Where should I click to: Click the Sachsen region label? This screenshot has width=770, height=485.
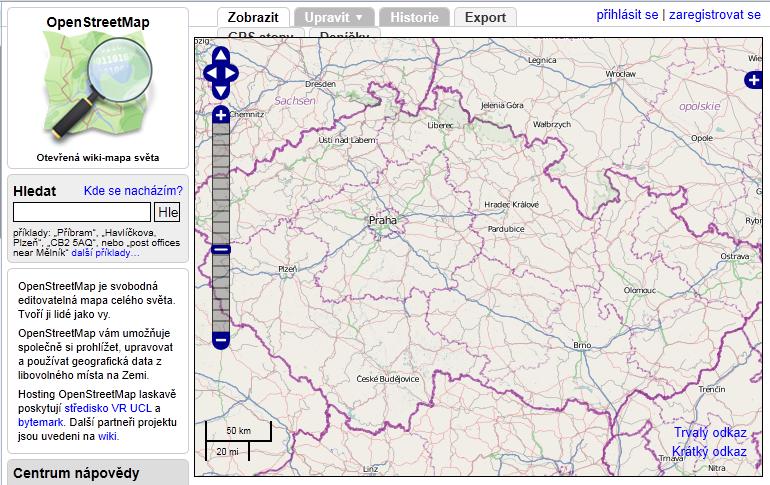tap(295, 101)
